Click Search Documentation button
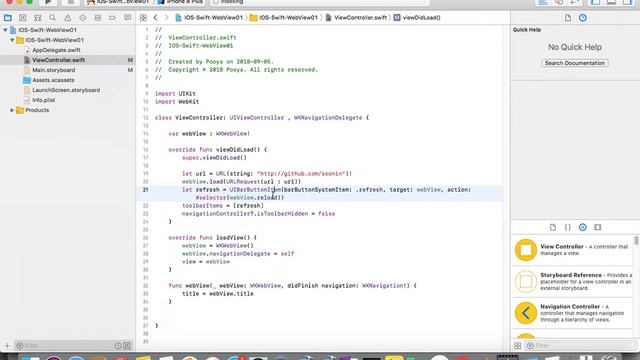Image resolution: width=640 pixels, height=360 pixels. coord(575,63)
